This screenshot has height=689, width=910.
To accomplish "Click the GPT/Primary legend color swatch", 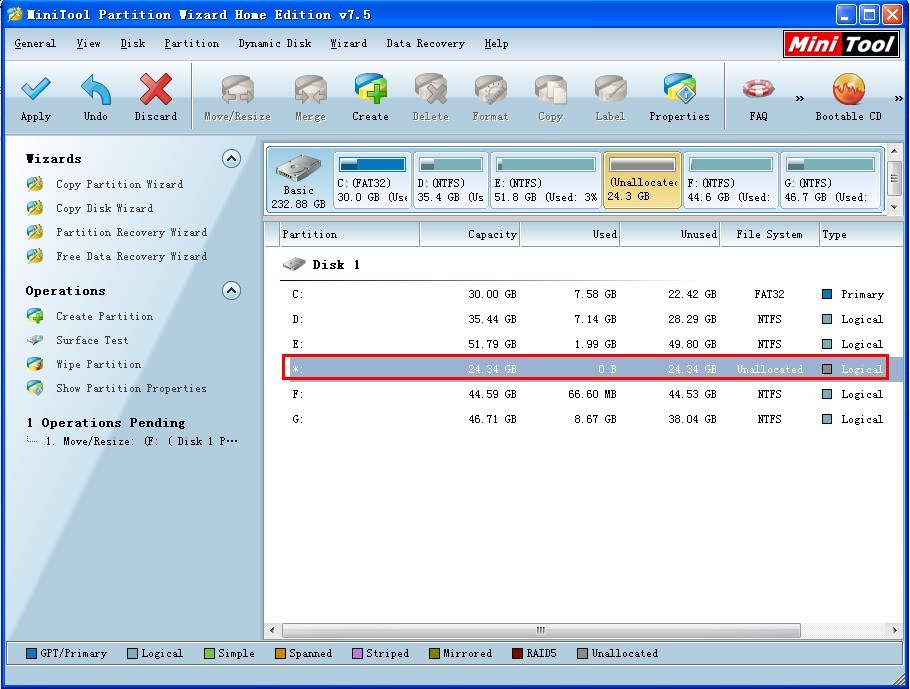I will [x=31, y=654].
